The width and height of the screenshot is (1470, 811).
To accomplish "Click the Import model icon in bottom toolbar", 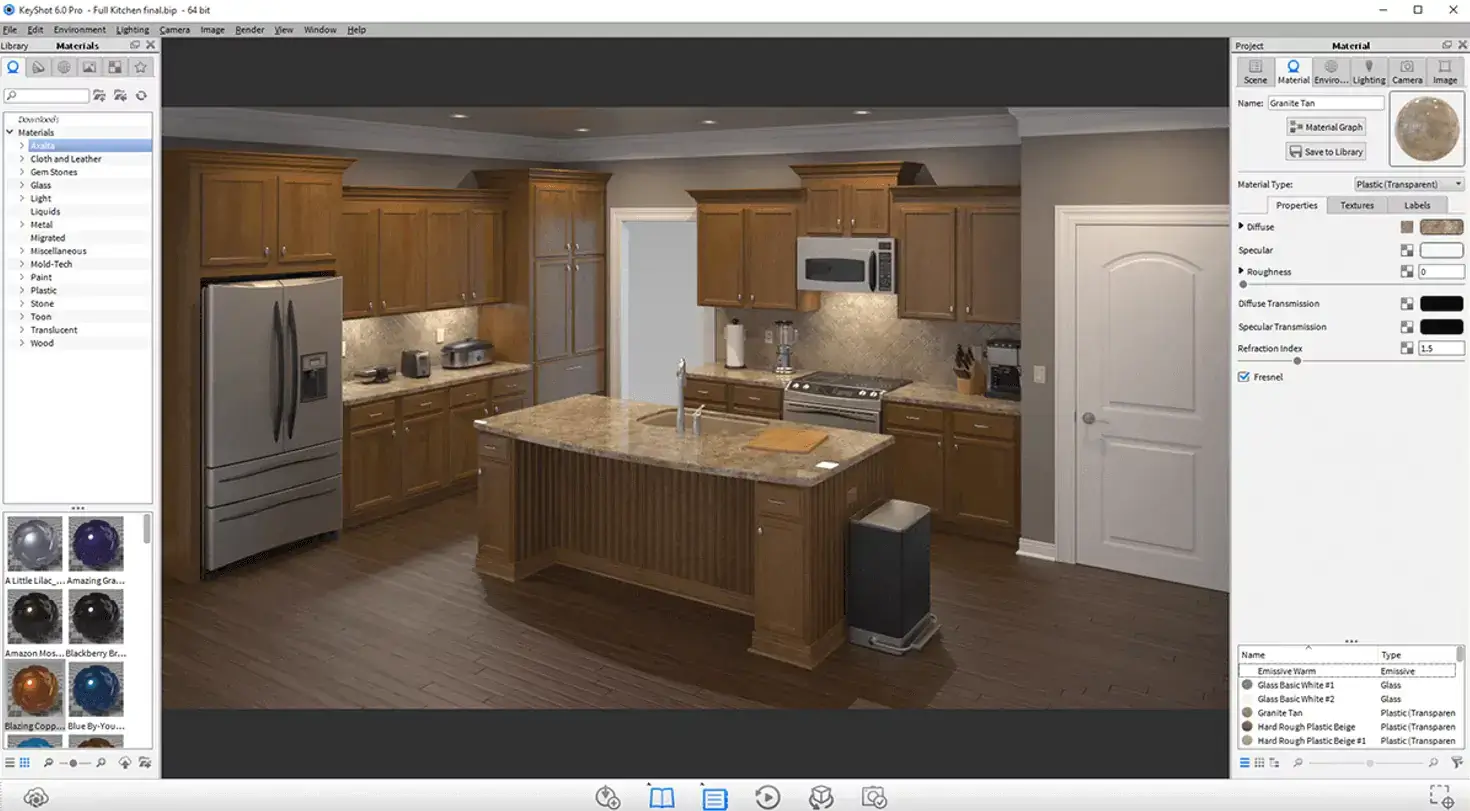I will [x=608, y=797].
